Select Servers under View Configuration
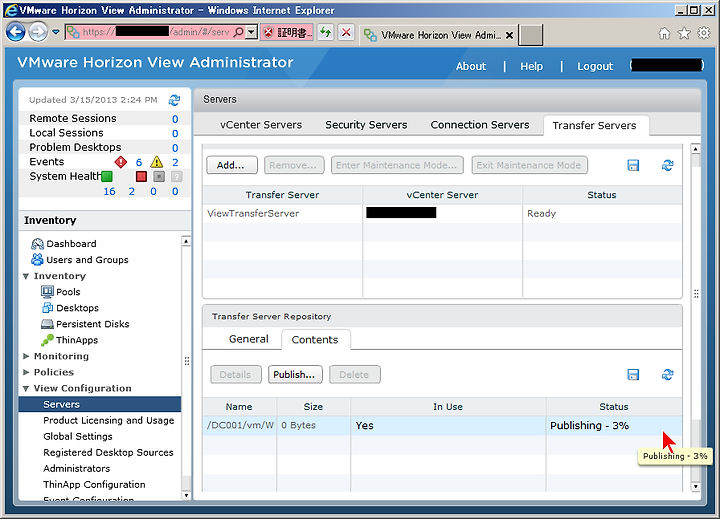 (100, 405)
